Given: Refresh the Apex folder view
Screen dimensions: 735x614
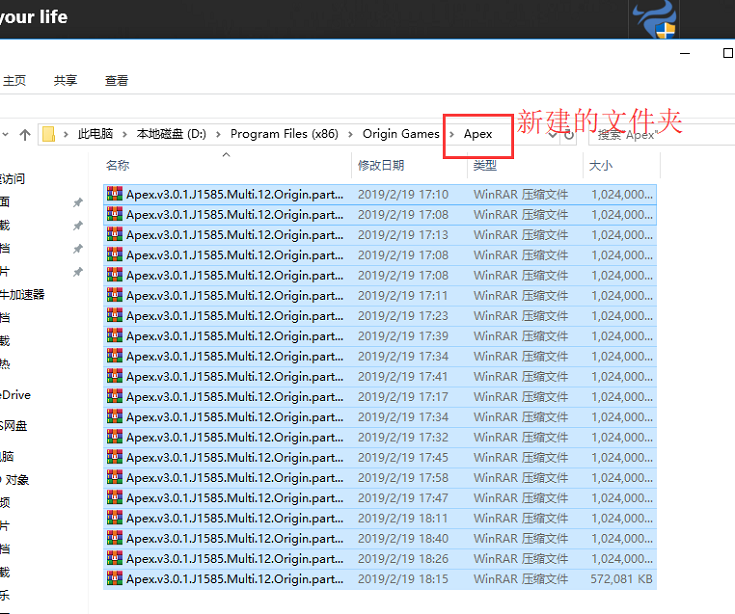Looking at the screenshot, I should point(569,135).
